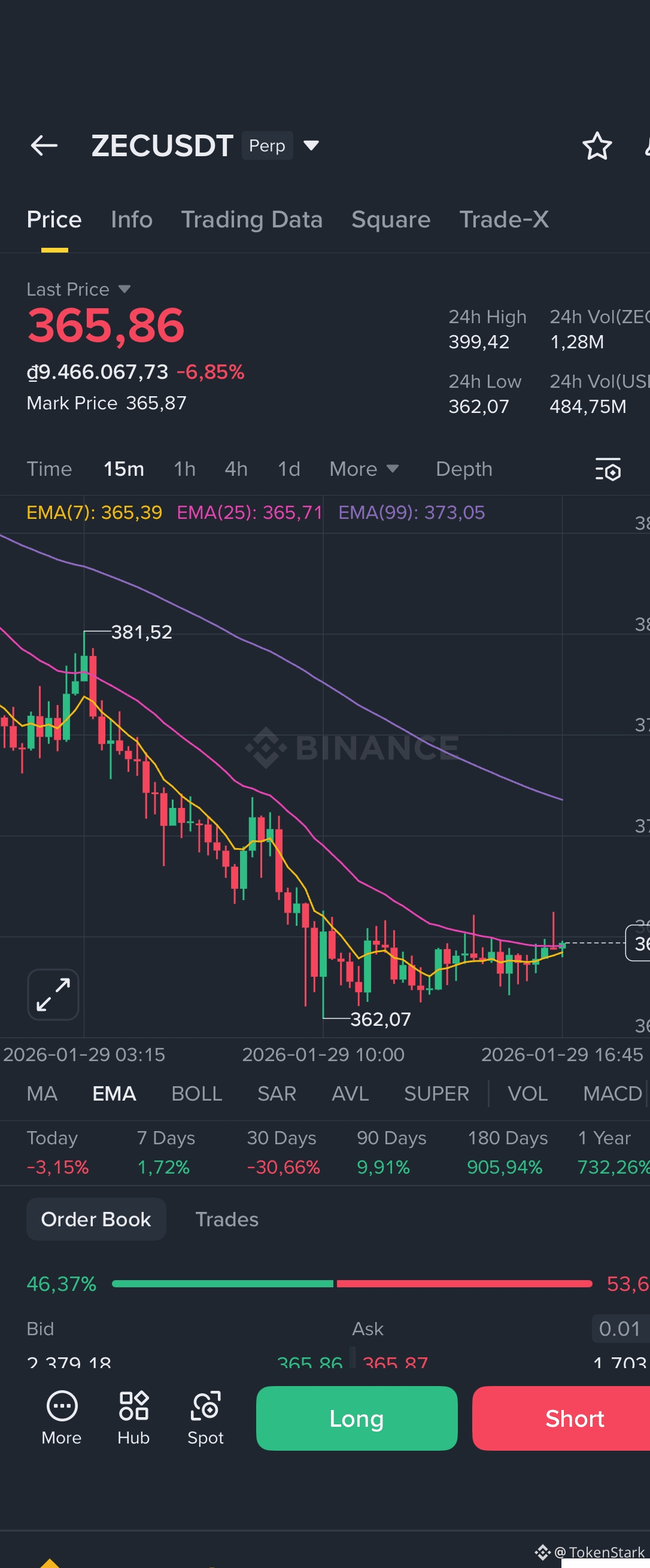Expand chart to fullscreen with arrows icon

coord(53,994)
